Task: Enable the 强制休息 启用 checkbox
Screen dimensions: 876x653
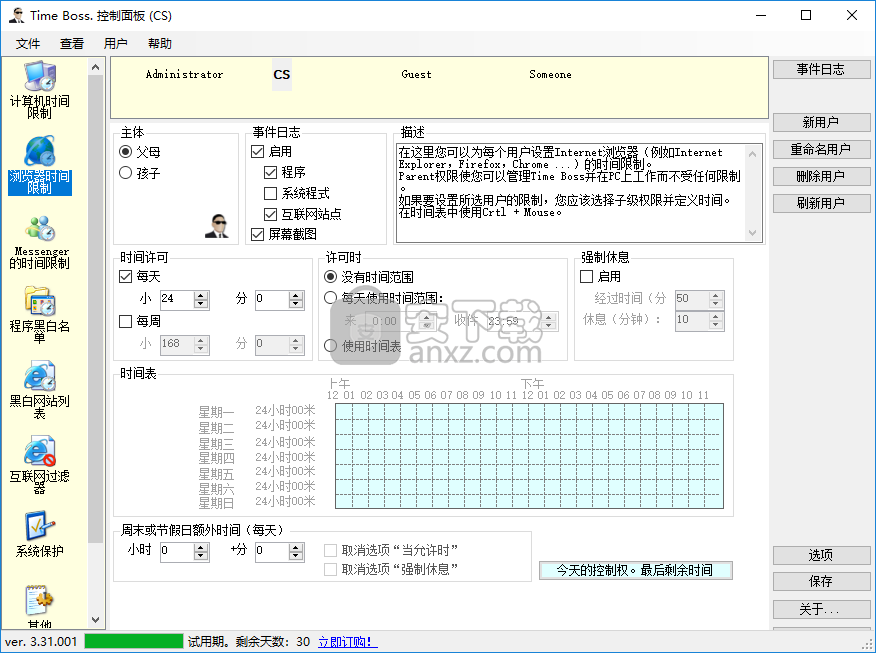Action: (587, 277)
